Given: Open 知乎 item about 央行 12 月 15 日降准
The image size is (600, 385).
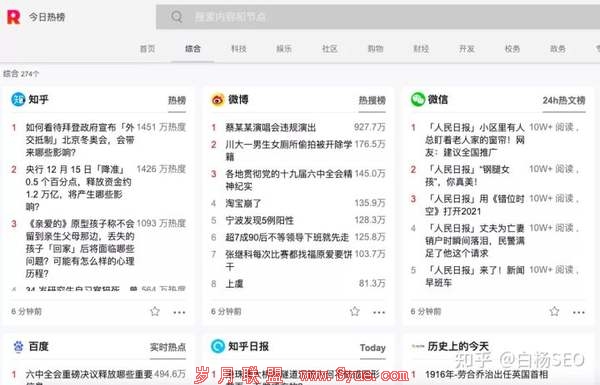Looking at the screenshot, I should 78,188.
